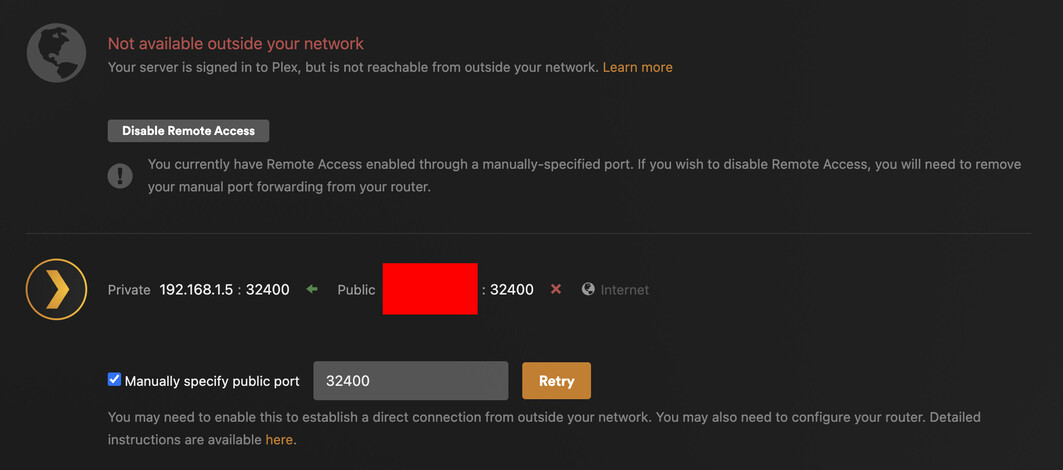Click the private address 192.168.1.5 text
Screen dimensions: 1063x470
click(196, 290)
